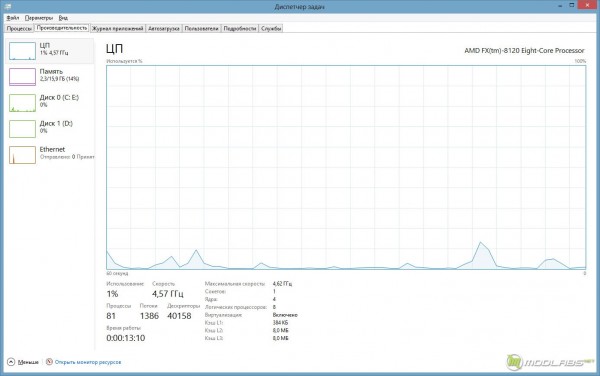Image resolution: width=600 pixels, height=376 pixels.
Task: Switch to the Автозагрузка tab
Action: (x=164, y=29)
